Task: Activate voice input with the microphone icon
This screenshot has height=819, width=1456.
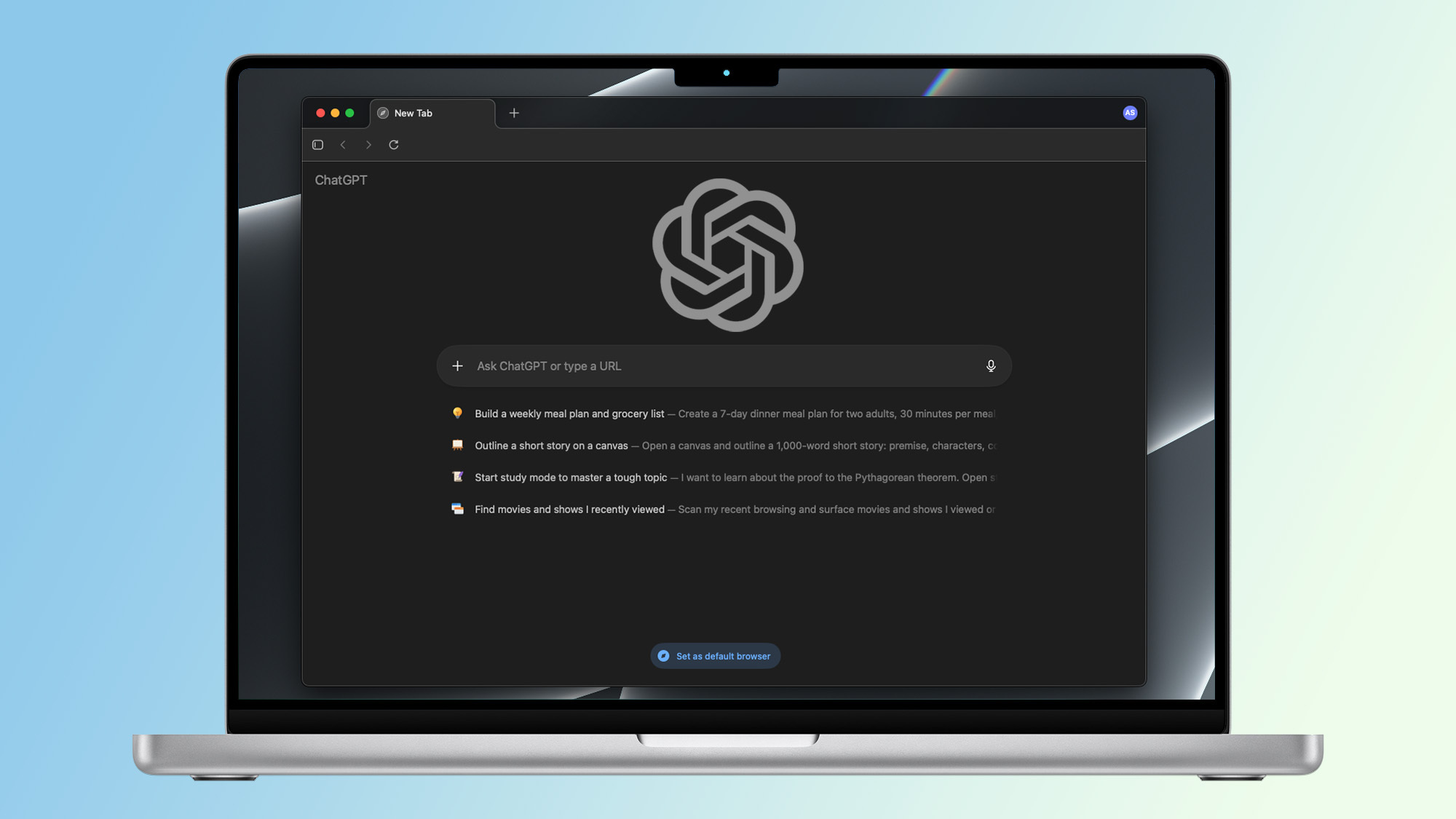Action: point(991,365)
